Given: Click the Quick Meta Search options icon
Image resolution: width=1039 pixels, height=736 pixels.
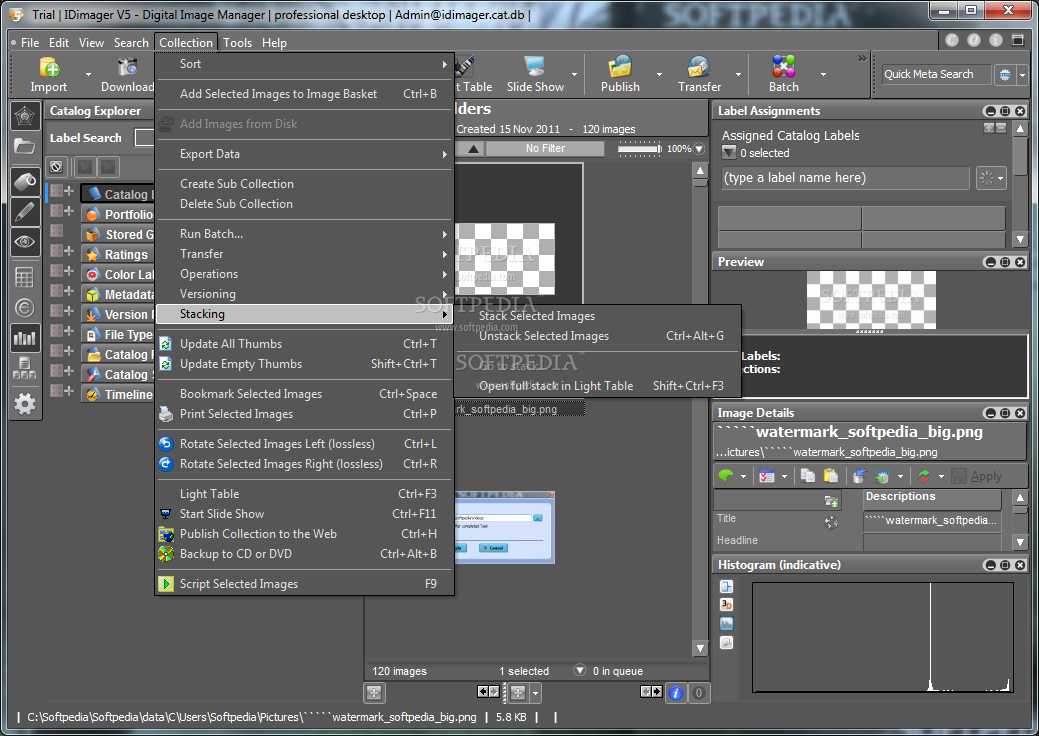Looking at the screenshot, I should (1005, 75).
